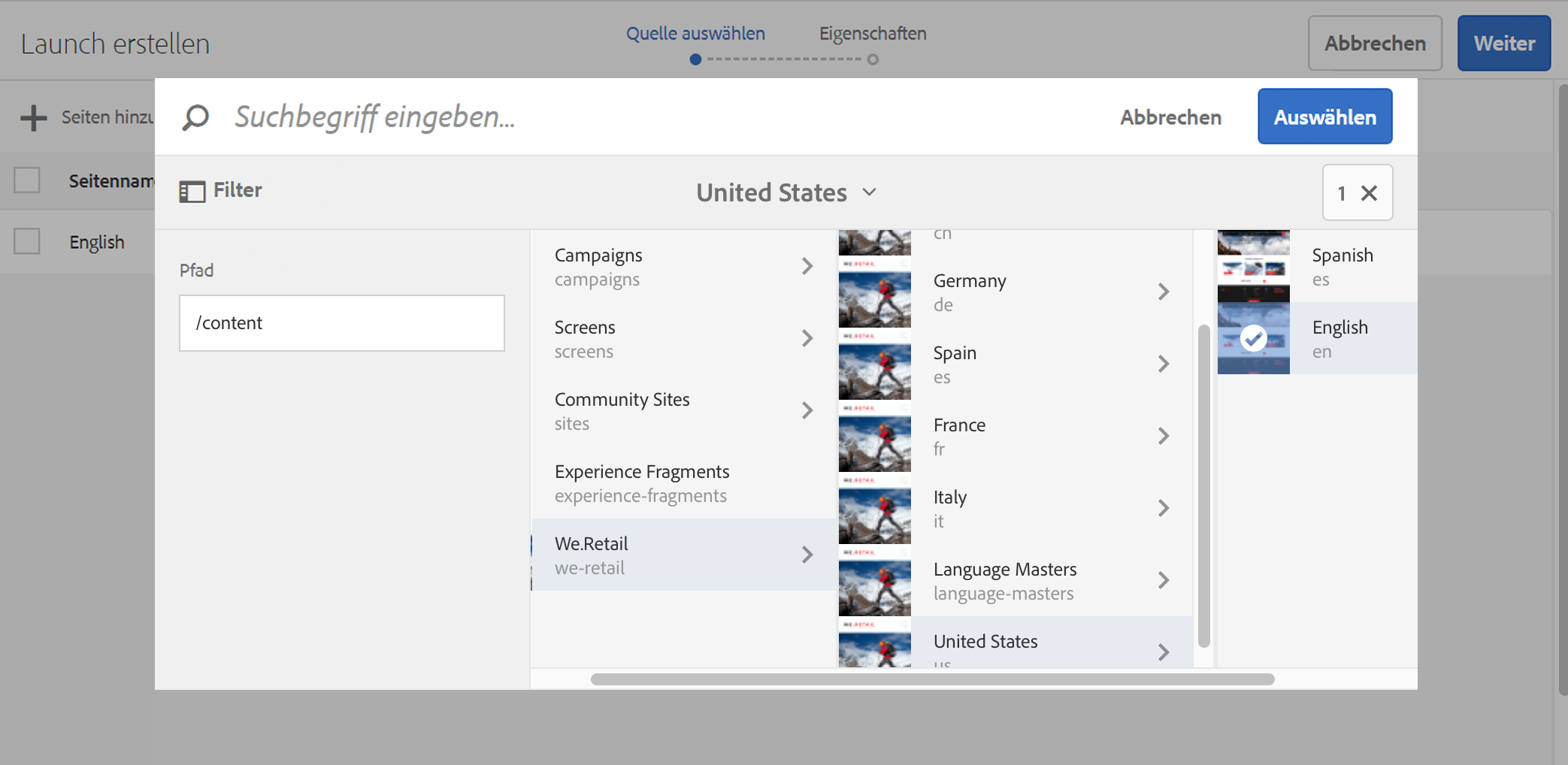Select the Spanish page thumbnail
The height and width of the screenshot is (765, 1568).
pos(1253,266)
